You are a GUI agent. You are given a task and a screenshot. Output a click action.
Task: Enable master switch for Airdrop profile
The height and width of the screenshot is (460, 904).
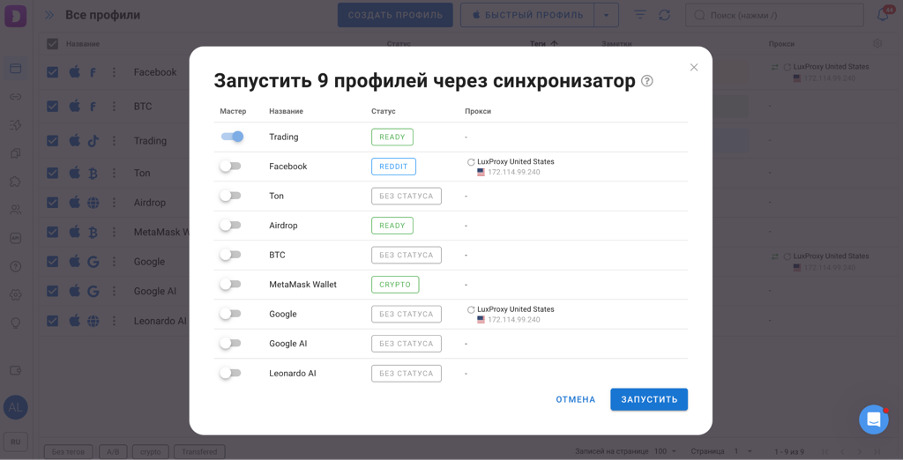pos(230,225)
